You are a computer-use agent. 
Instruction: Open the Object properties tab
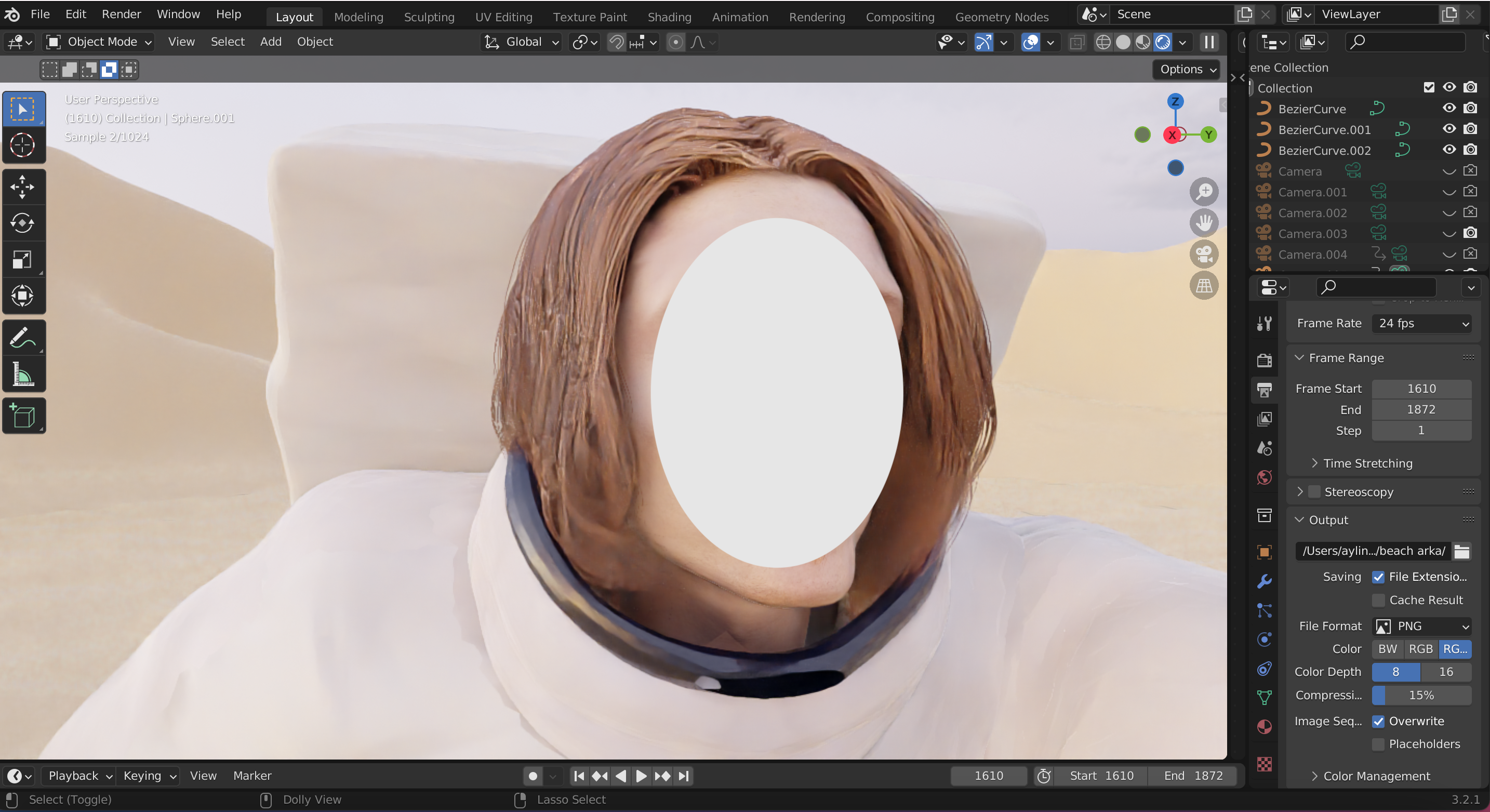pyautogui.click(x=1265, y=552)
